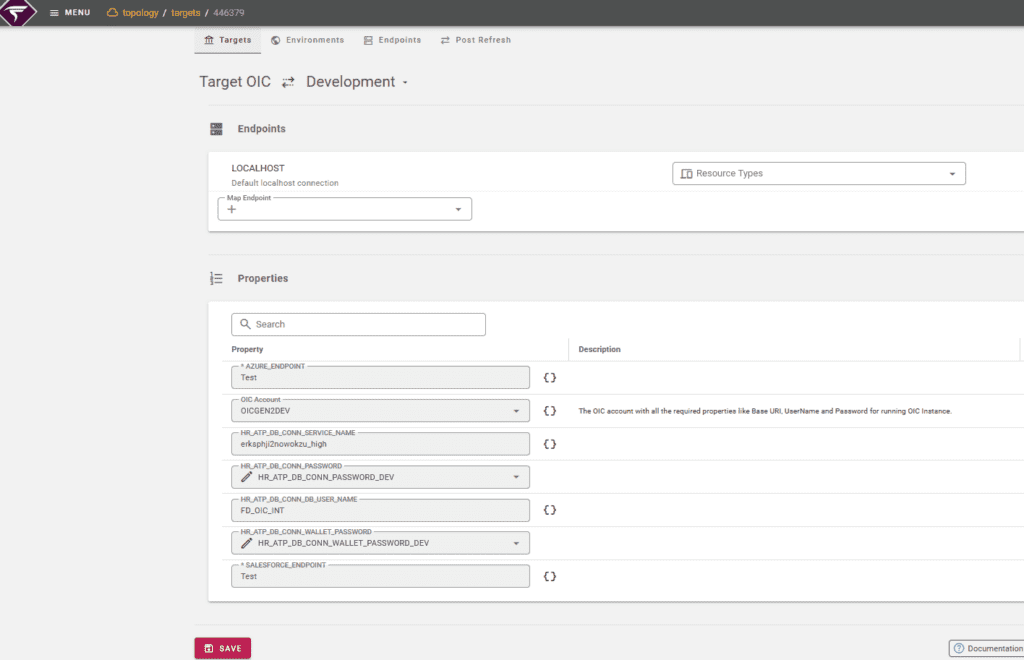Switch to the Environments tab
1024x660 pixels.
coord(308,40)
